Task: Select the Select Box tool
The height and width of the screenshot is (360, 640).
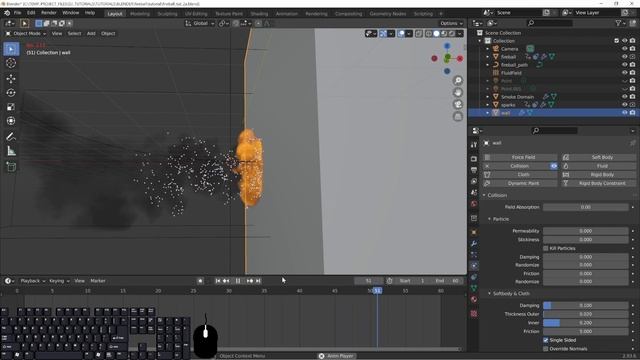Action: [x=11, y=49]
